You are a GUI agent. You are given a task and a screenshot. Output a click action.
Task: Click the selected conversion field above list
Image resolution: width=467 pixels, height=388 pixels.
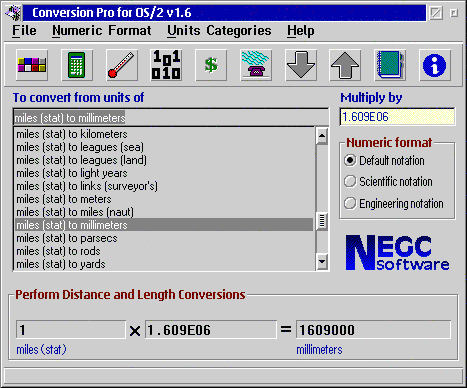pyautogui.click(x=171, y=118)
